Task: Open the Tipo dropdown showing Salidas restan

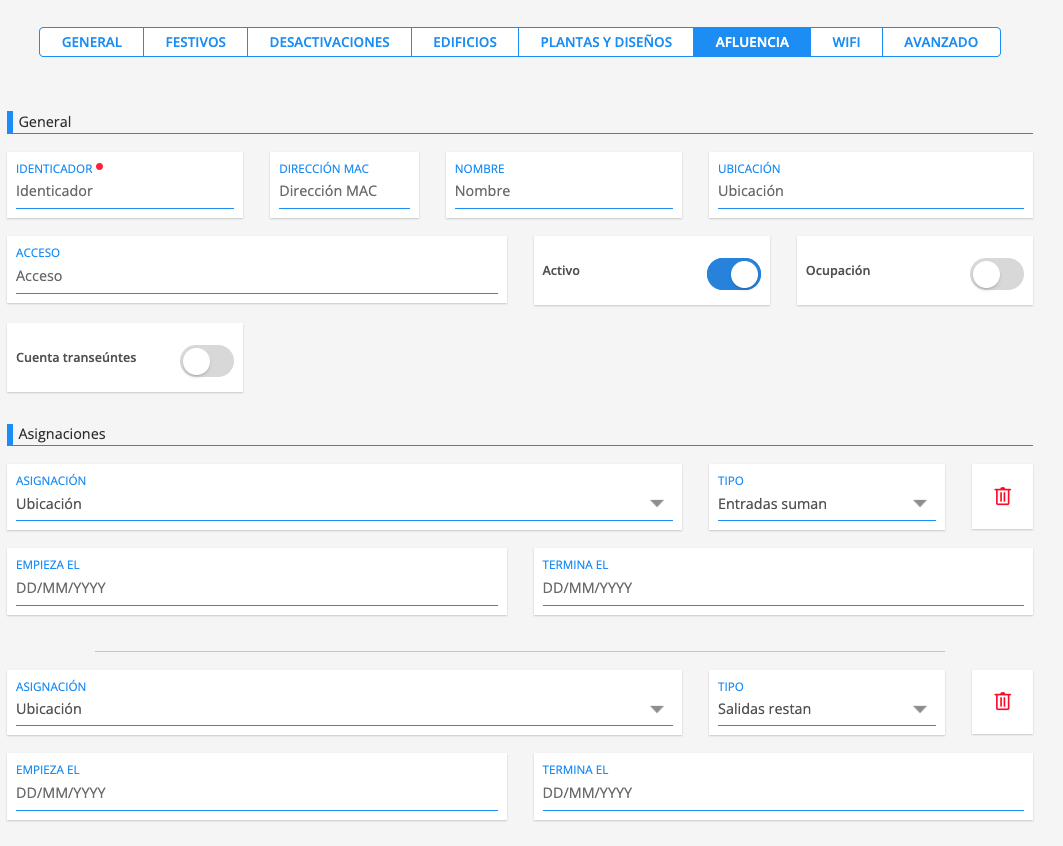Action: (x=826, y=709)
